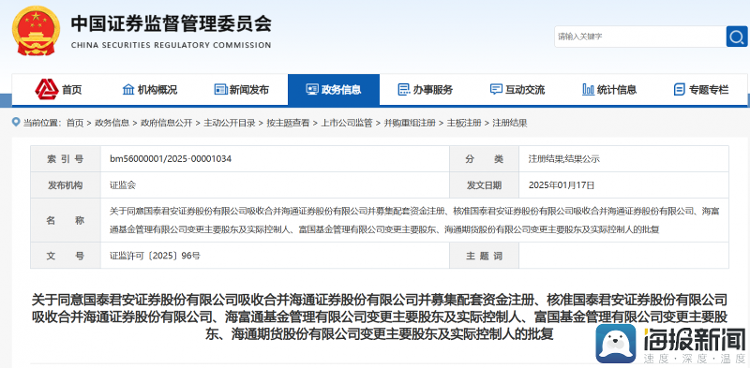
Task: Go to 政务信息 in the breadcrumb
Action: click(x=112, y=123)
